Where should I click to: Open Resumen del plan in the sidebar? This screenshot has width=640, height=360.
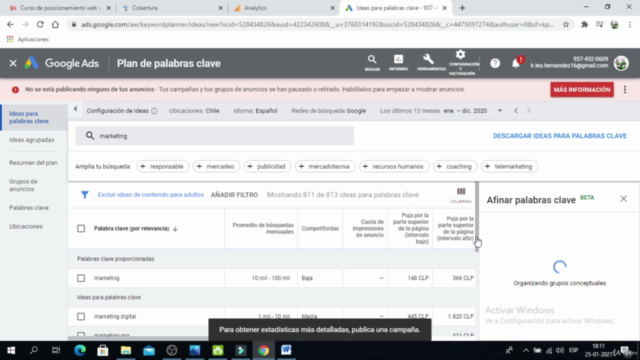[x=33, y=163]
